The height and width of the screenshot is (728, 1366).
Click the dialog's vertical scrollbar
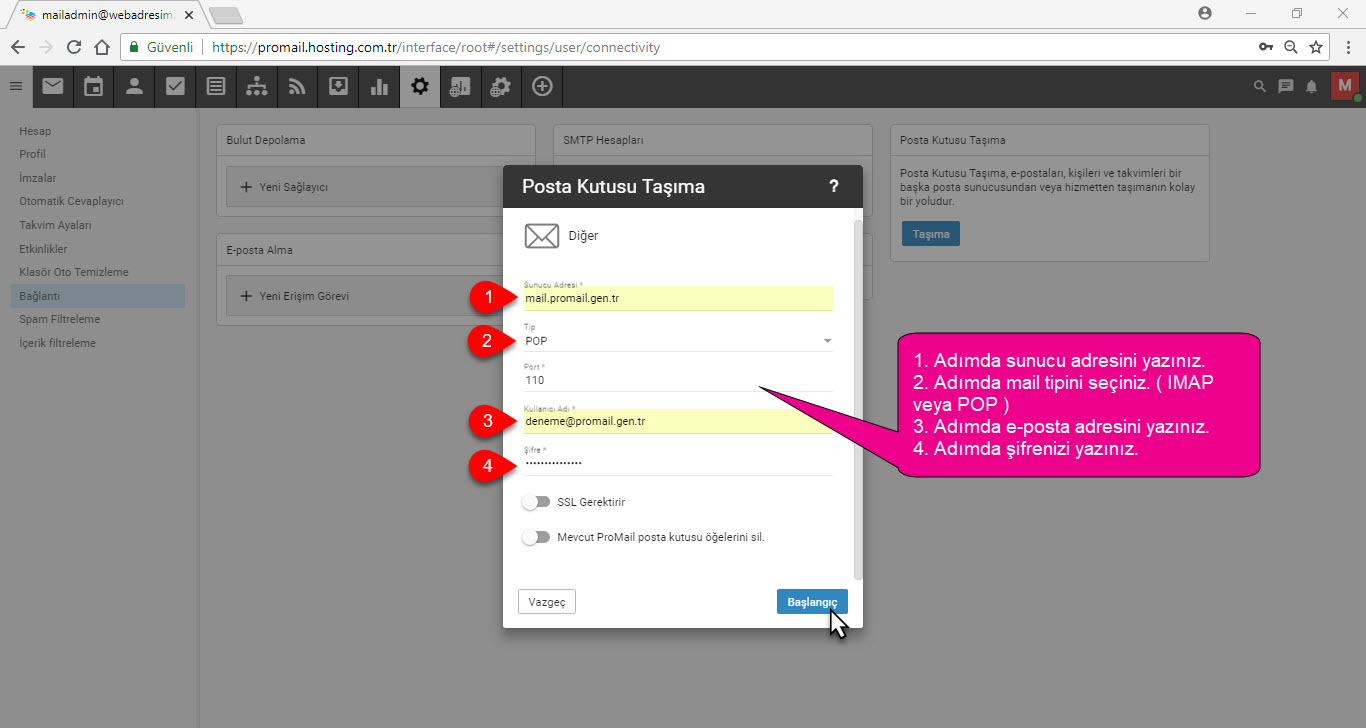857,400
